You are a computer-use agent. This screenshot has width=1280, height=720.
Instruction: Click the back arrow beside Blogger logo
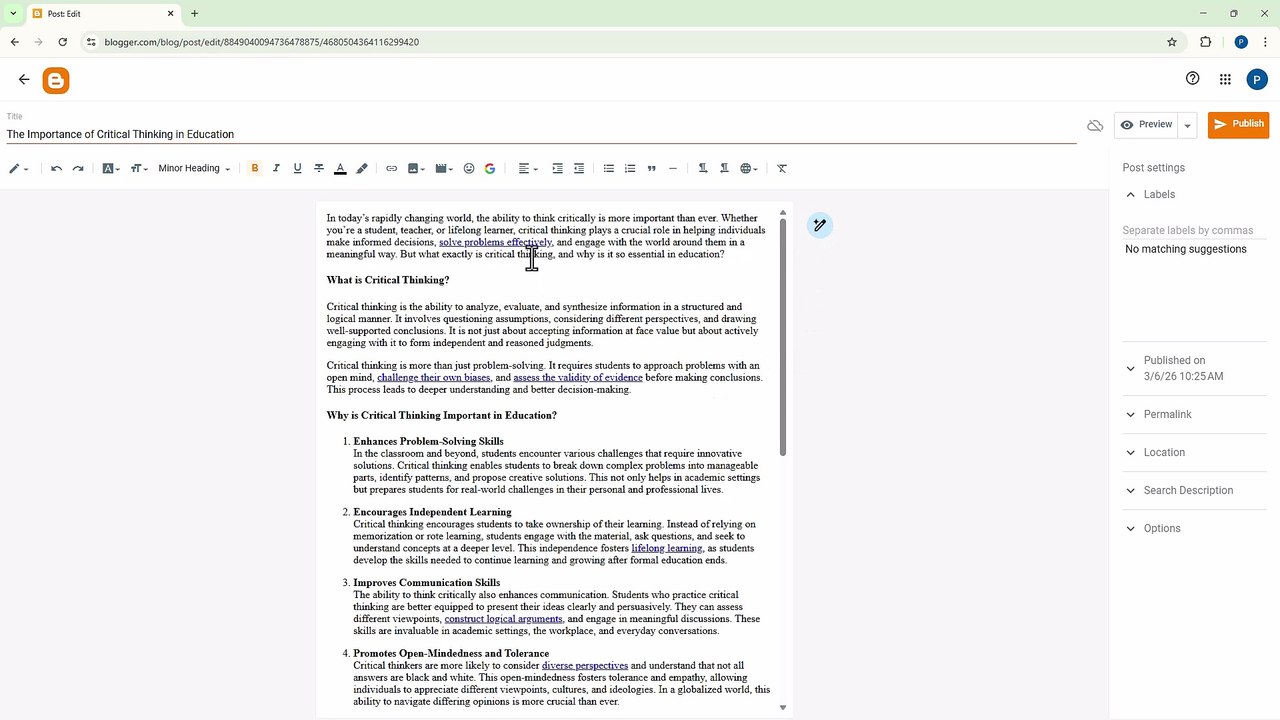tap(24, 80)
